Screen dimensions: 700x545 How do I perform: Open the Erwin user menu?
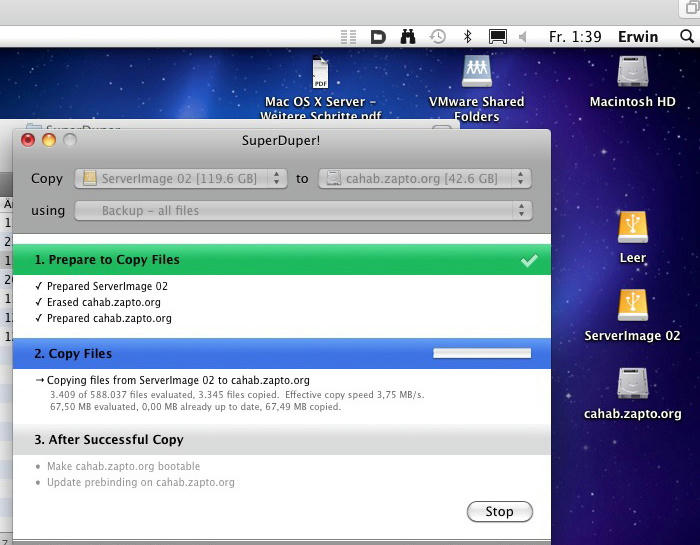click(638, 37)
